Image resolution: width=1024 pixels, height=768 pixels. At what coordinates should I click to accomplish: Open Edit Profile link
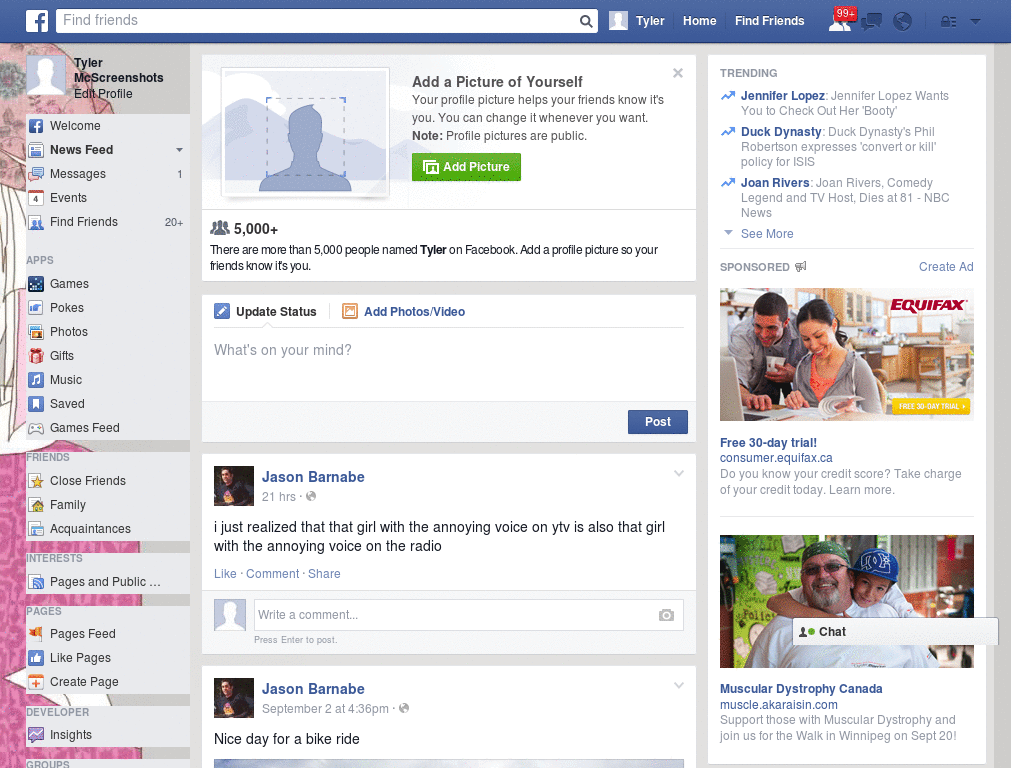(x=103, y=94)
